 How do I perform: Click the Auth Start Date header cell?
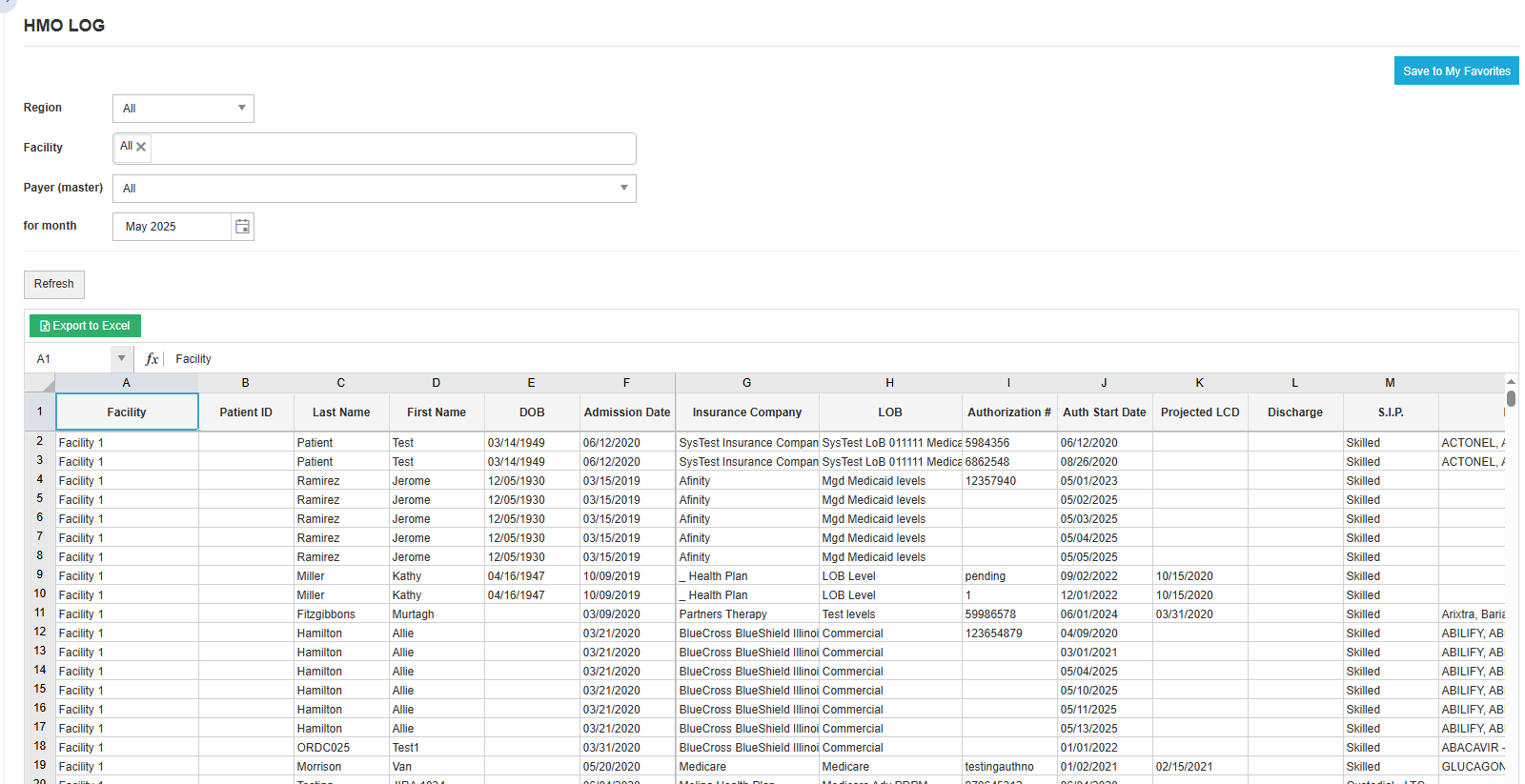click(1105, 412)
